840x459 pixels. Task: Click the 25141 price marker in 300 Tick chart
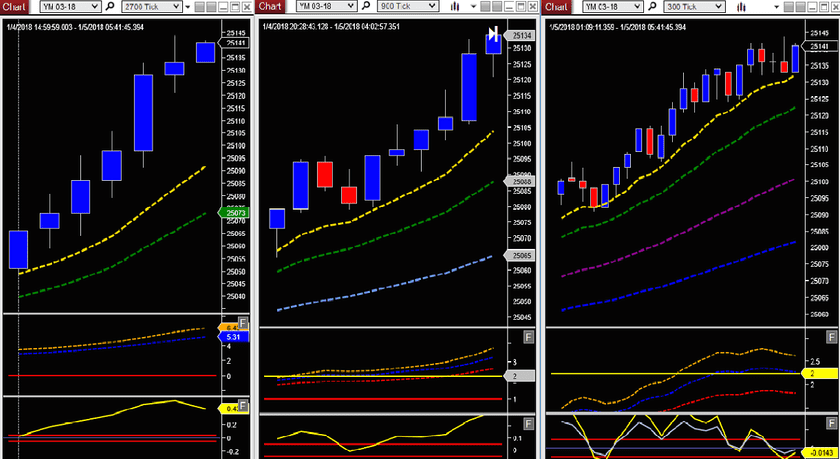coord(821,47)
